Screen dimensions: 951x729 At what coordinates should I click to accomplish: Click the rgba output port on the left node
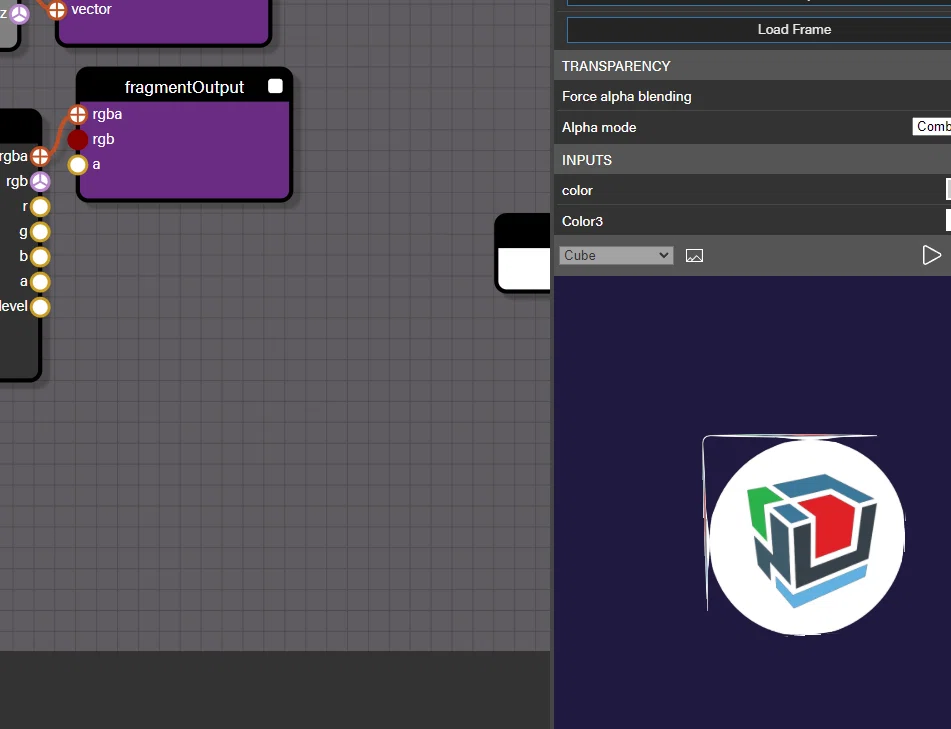tap(40, 156)
